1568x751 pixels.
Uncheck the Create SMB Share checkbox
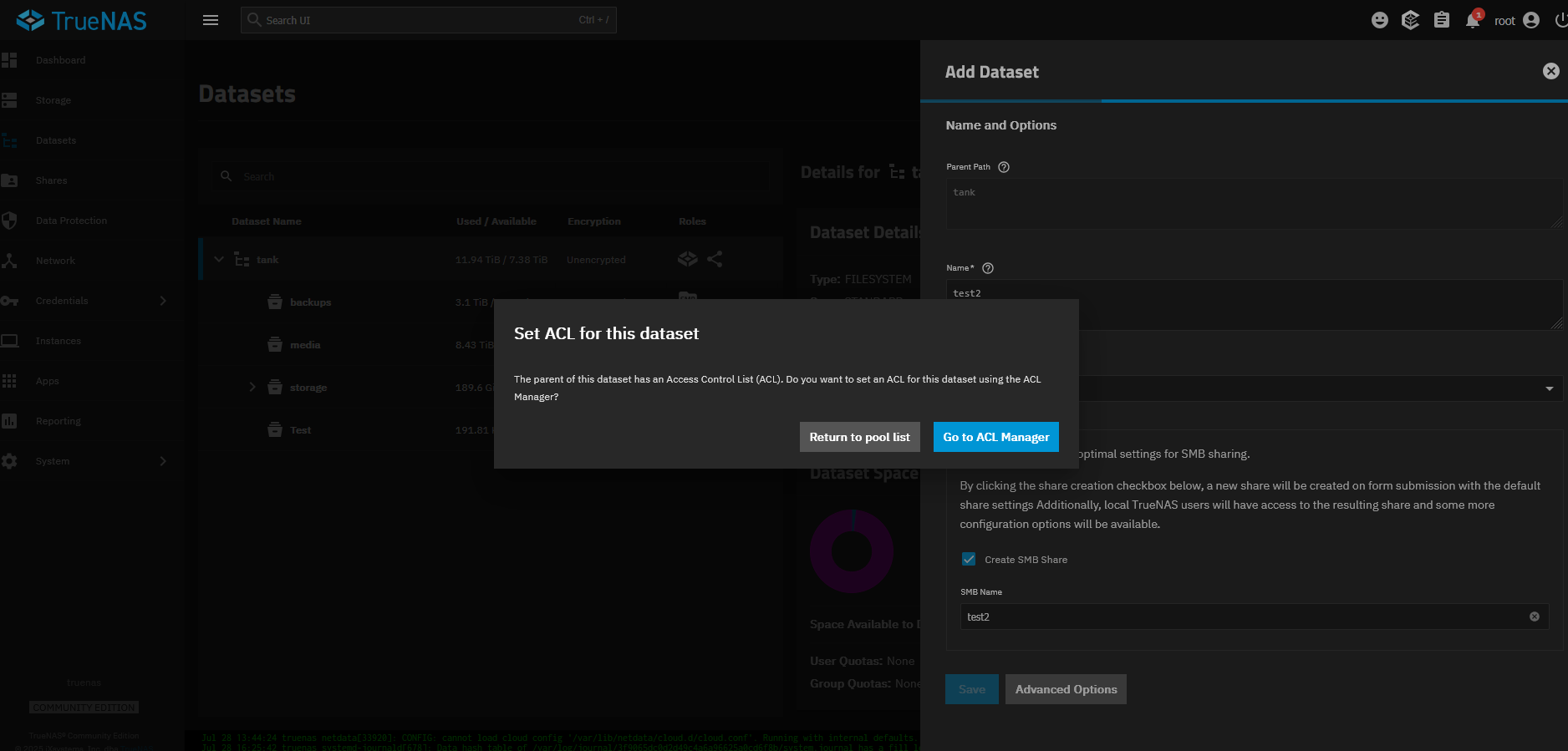coord(969,560)
